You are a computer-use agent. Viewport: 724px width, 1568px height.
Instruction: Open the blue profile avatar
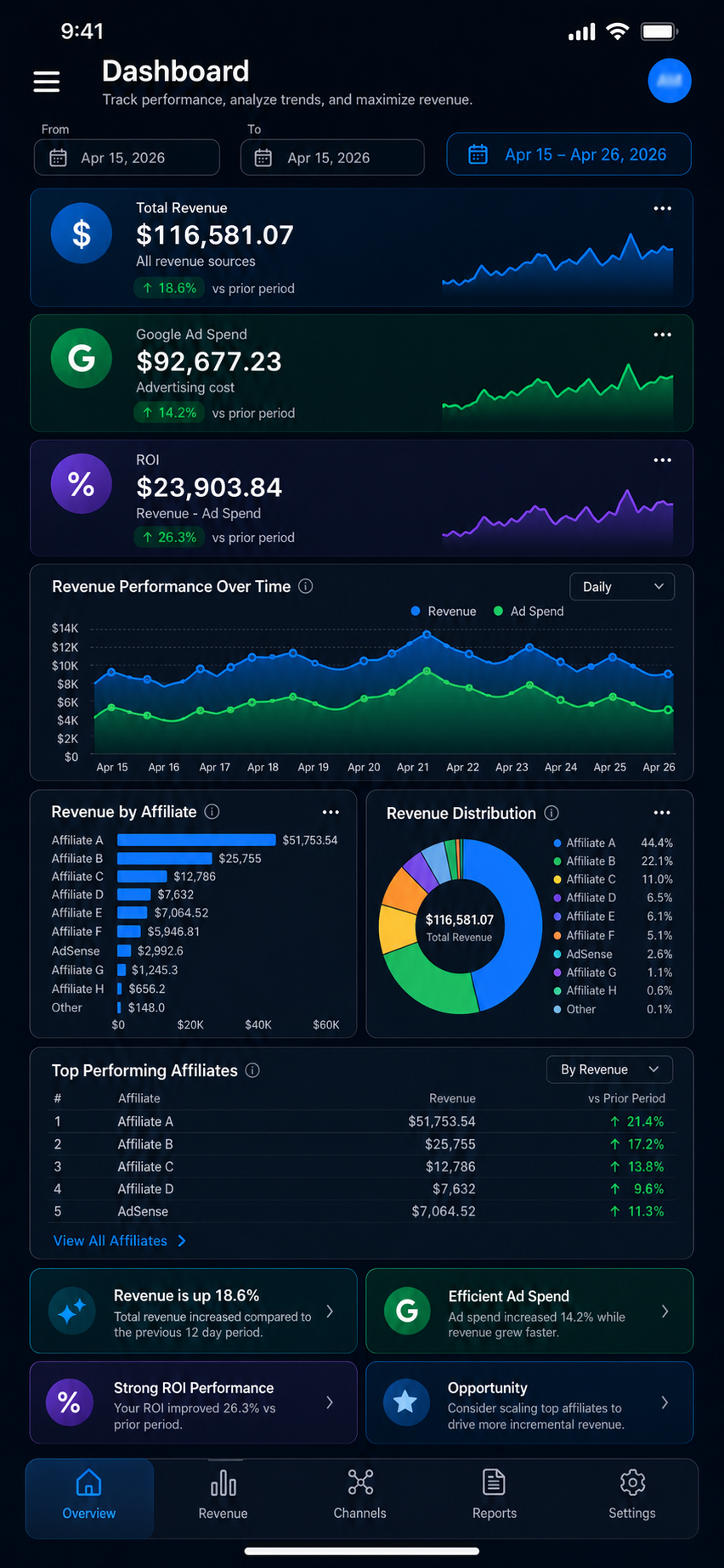point(670,81)
